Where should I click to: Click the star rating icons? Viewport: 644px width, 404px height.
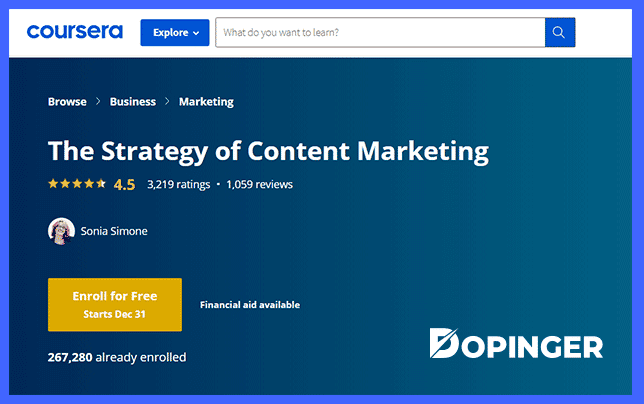pyautogui.click(x=77, y=184)
